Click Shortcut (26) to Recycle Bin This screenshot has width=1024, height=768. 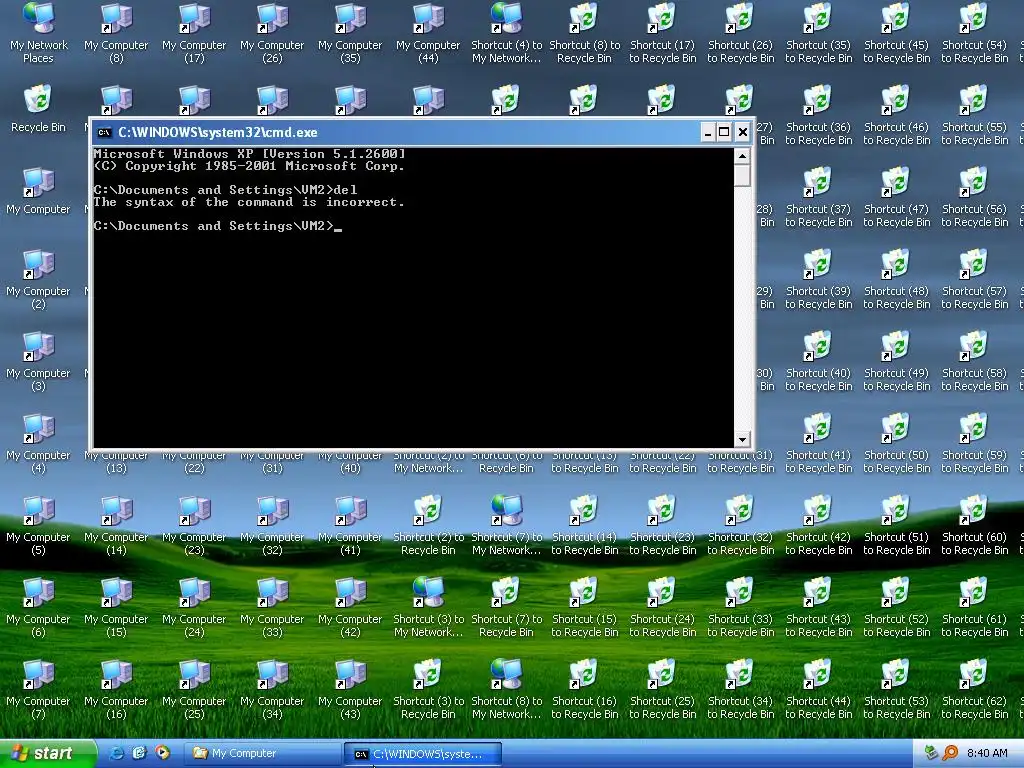click(741, 33)
